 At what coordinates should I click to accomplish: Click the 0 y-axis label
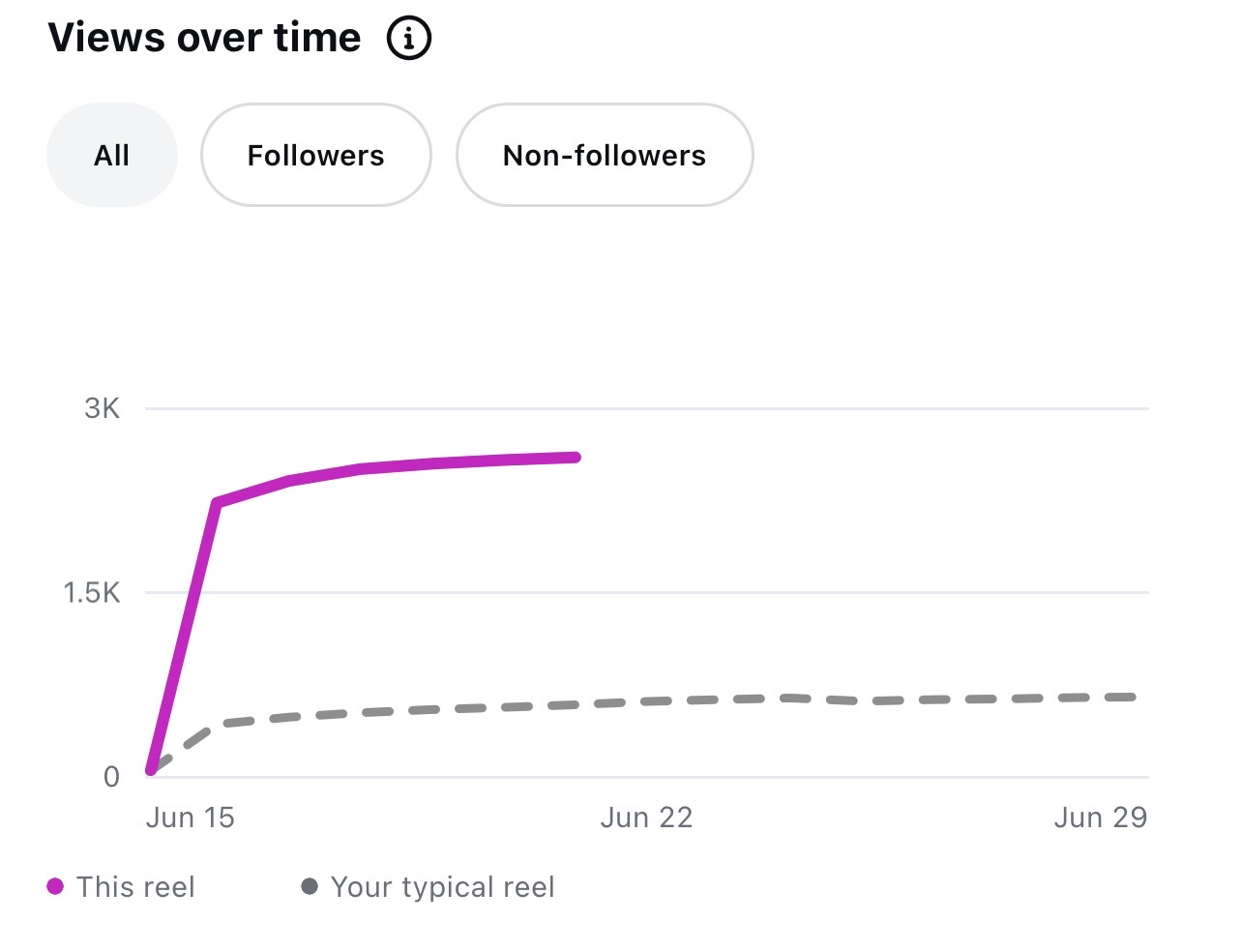[111, 776]
